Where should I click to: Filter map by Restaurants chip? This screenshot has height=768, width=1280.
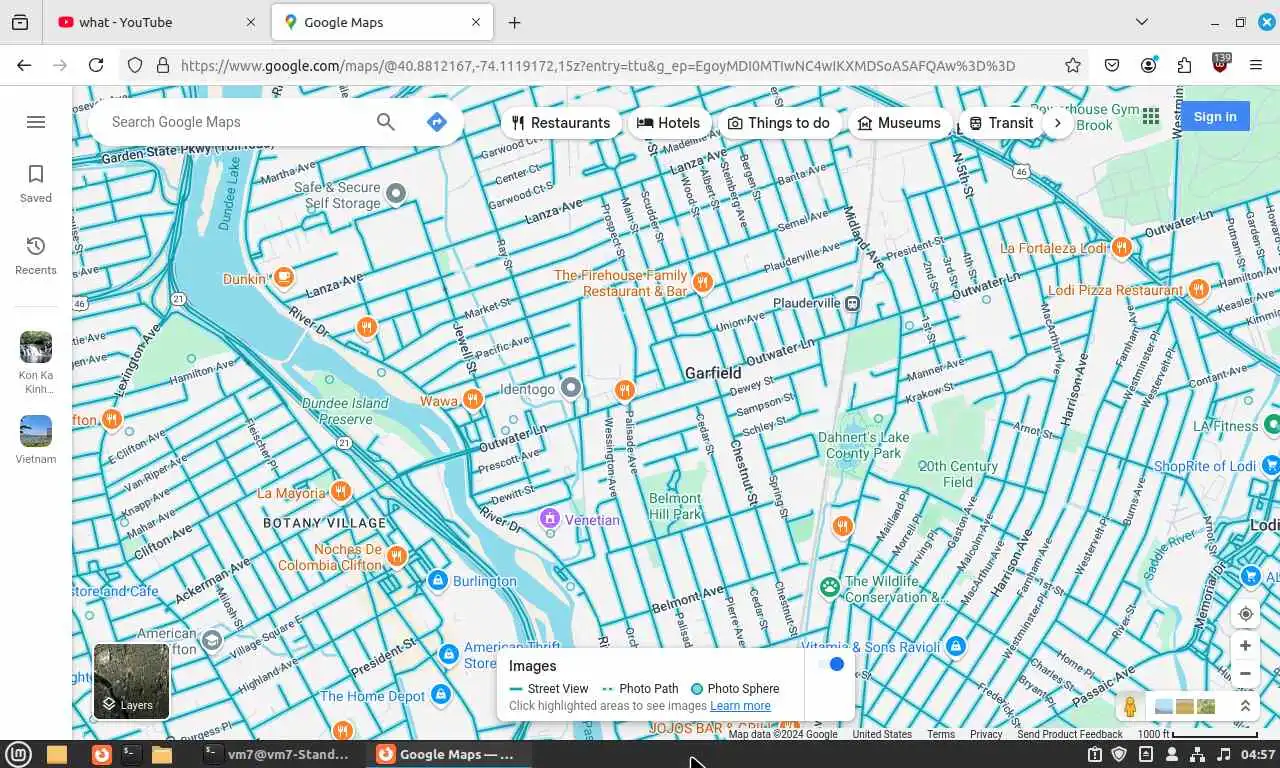[561, 123]
